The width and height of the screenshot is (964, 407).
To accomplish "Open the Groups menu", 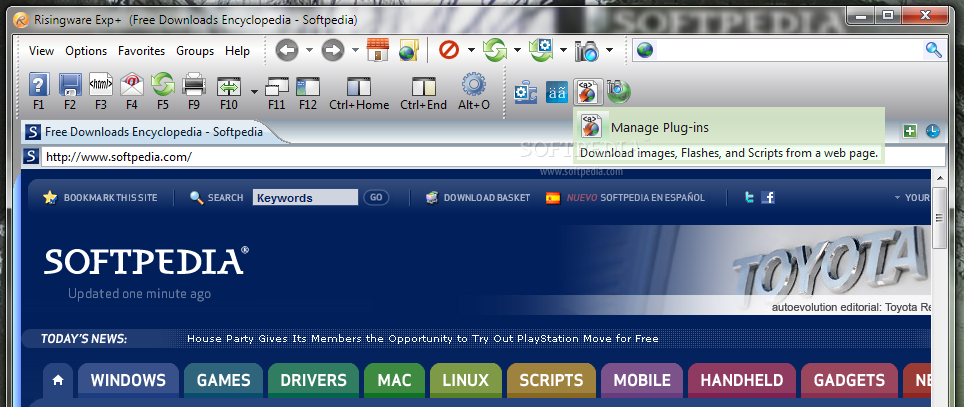I will (x=195, y=51).
